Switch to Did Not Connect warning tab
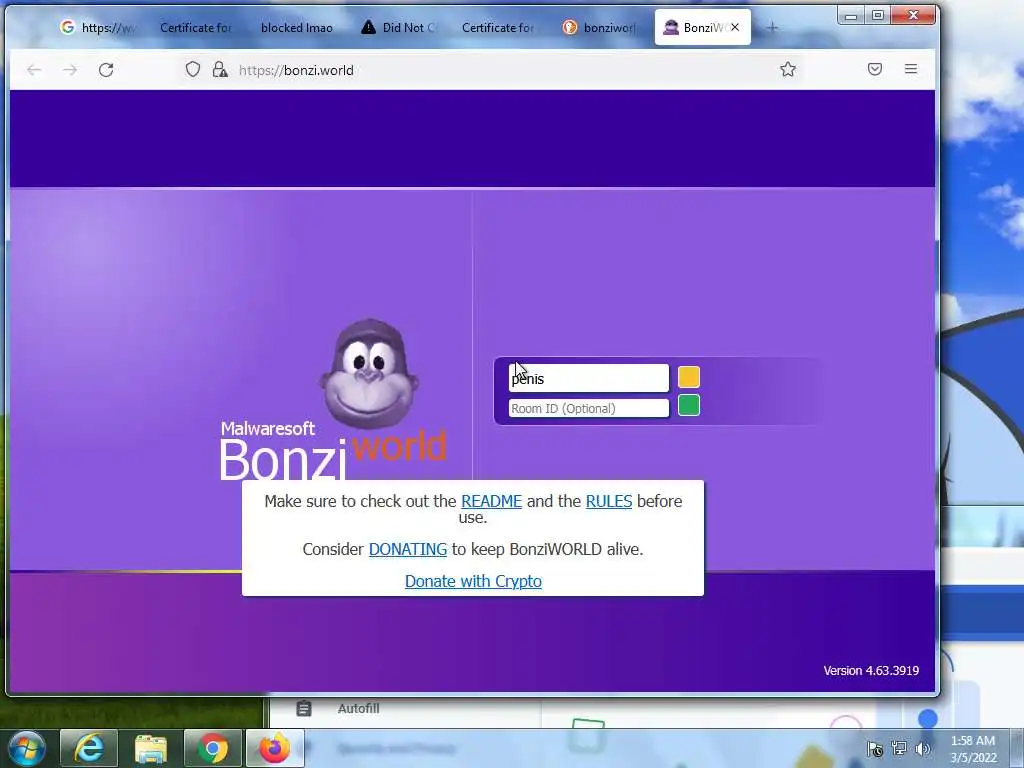 click(x=398, y=27)
